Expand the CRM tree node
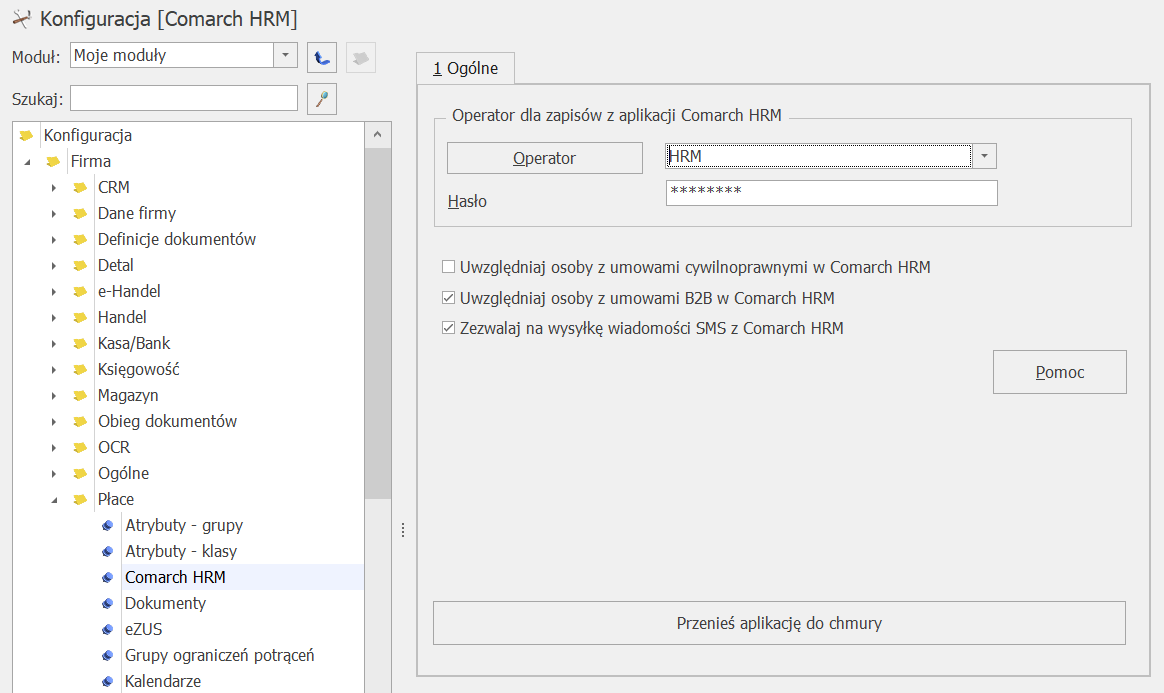This screenshot has height=693, width=1164. pos(53,188)
